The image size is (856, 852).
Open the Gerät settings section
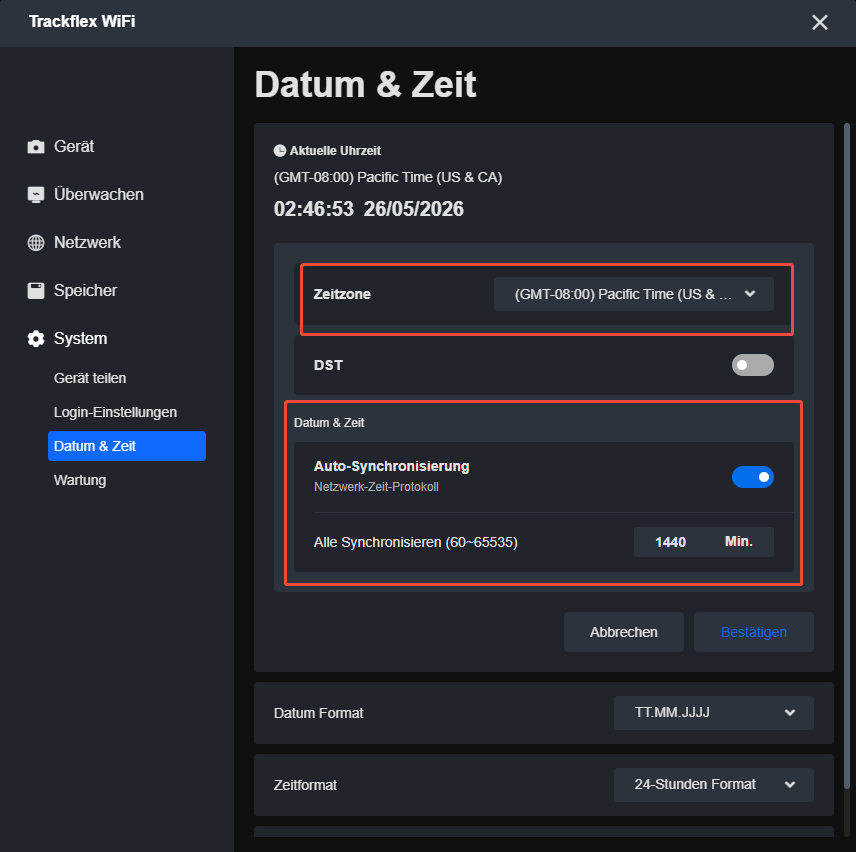point(74,146)
